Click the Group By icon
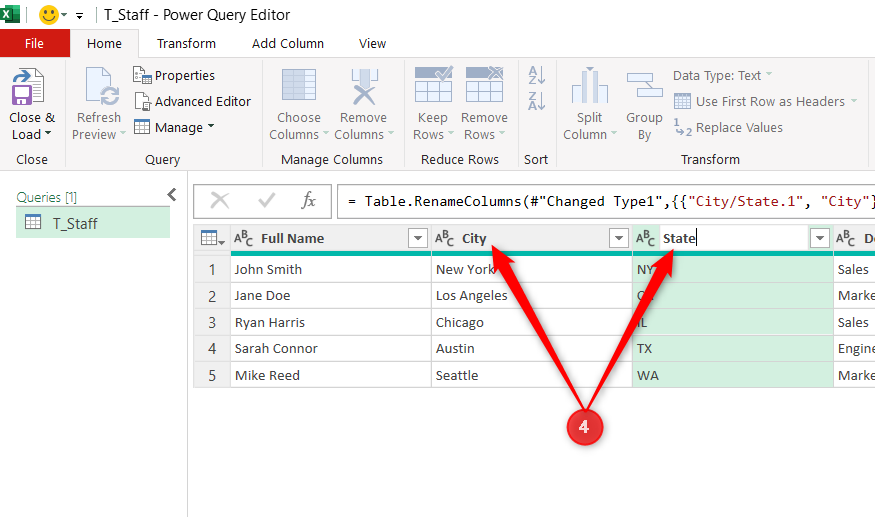The image size is (875, 517). [x=645, y=85]
